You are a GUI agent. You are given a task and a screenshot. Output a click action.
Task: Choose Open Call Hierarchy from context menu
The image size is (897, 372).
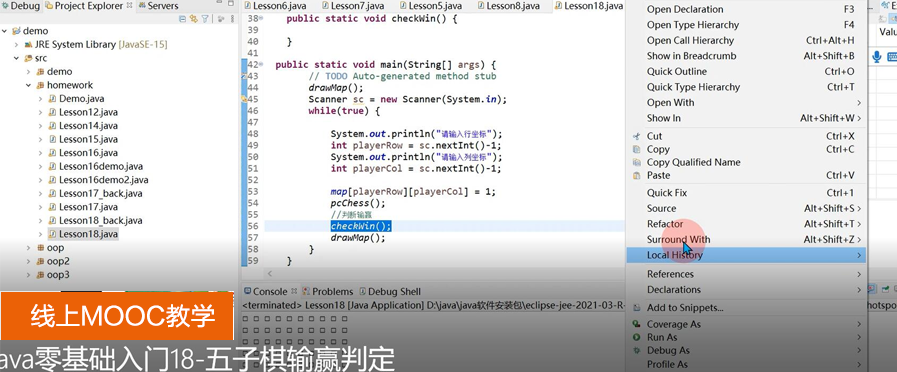pyautogui.click(x=690, y=40)
